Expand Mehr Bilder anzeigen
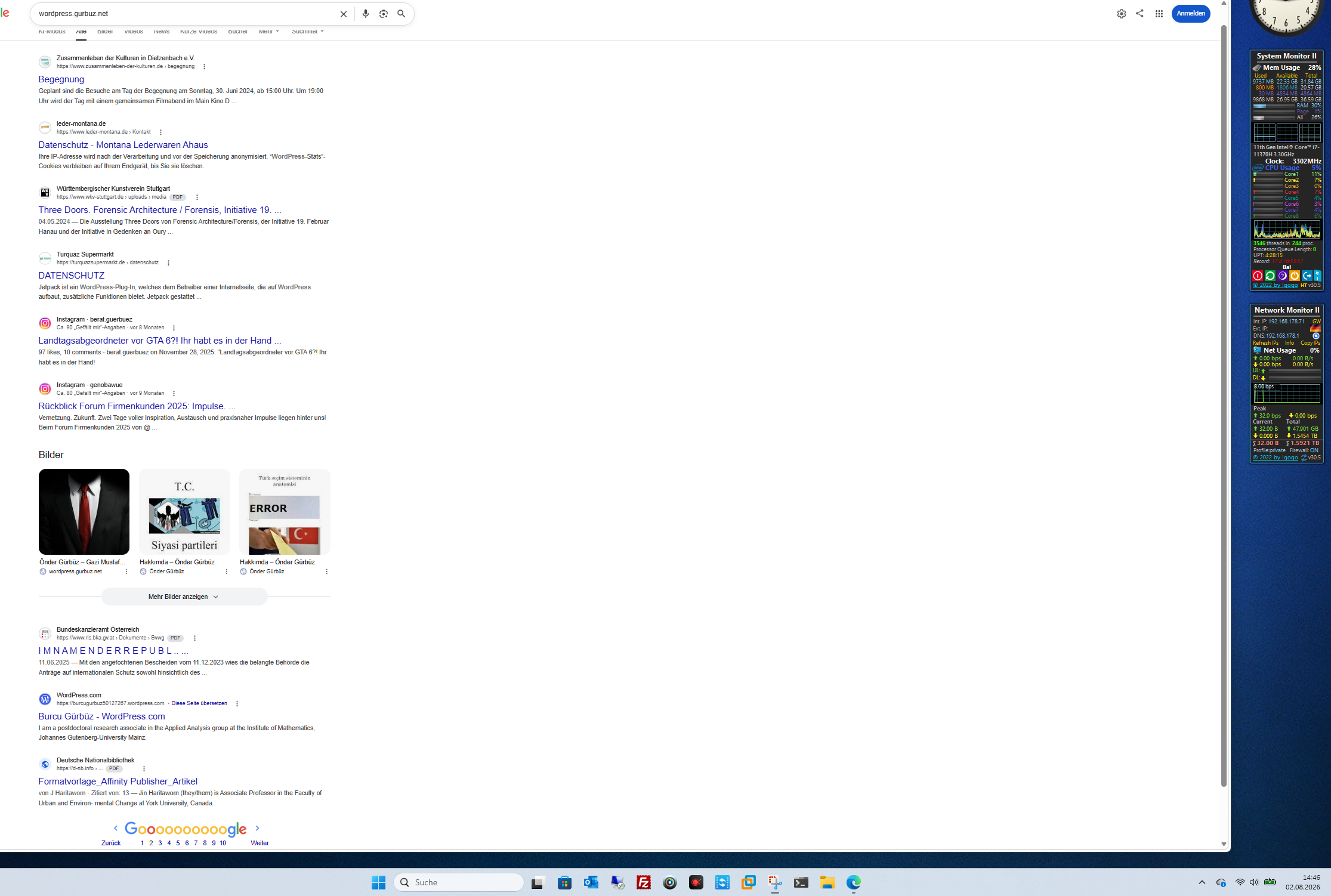The image size is (1331, 896). (x=184, y=597)
